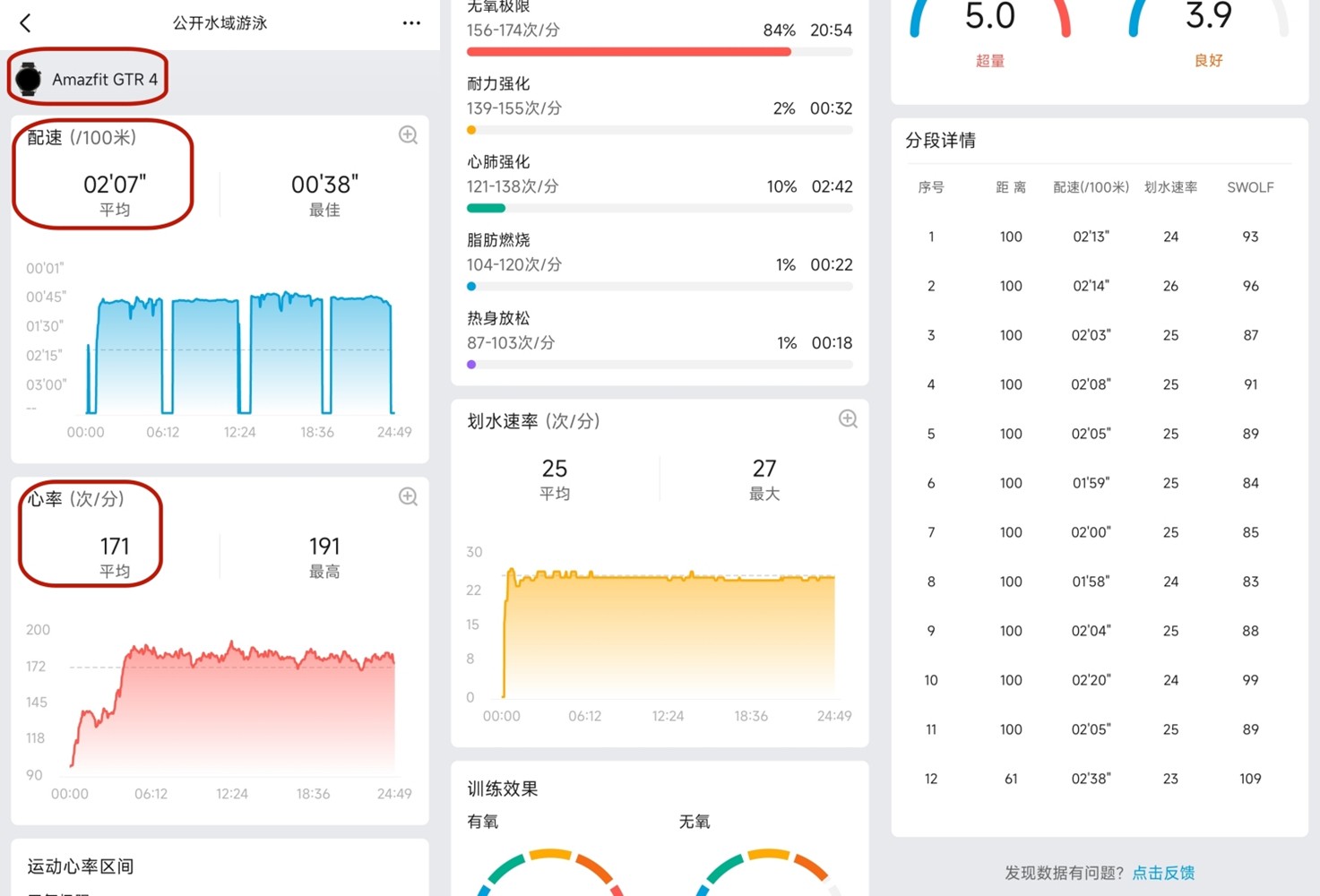The image size is (1320, 896).
Task: Tap the average pace value 02'07"
Action: [115, 185]
